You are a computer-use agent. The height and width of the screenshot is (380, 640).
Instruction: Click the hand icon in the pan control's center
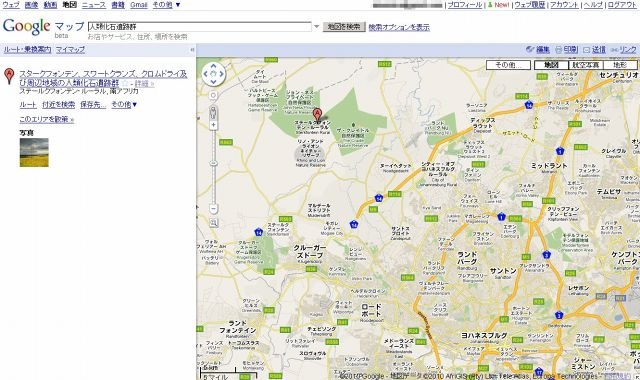[213, 74]
